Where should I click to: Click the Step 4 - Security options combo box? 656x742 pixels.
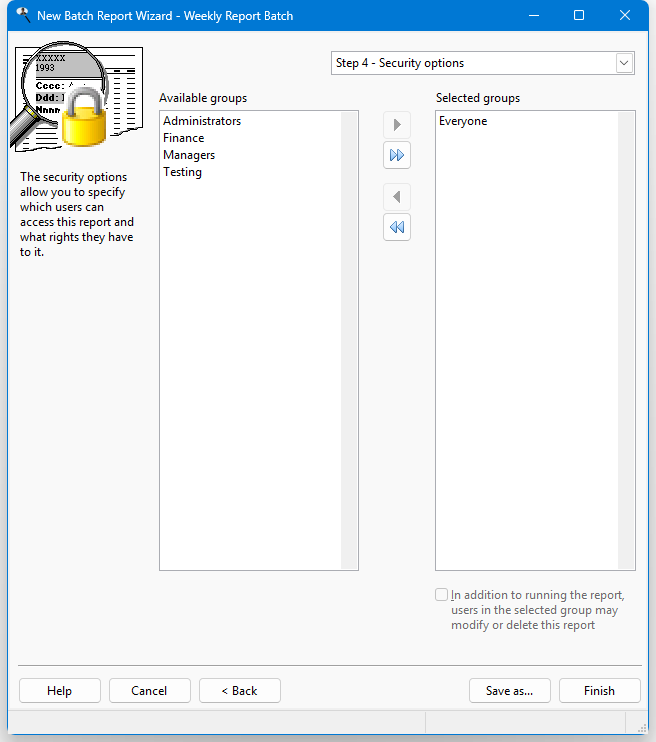[x=472, y=63]
